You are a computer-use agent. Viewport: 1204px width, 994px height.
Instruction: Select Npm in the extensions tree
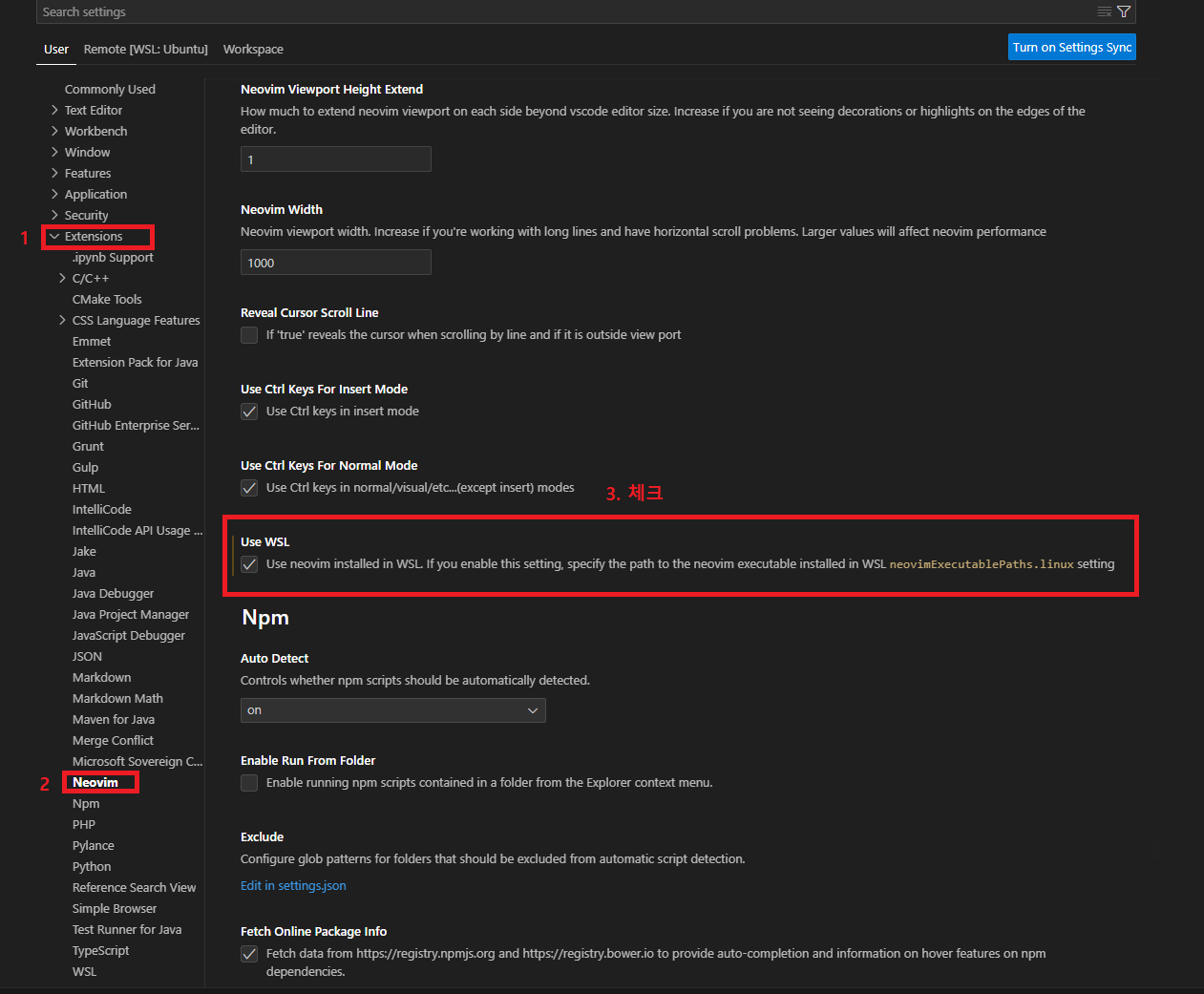pos(86,803)
